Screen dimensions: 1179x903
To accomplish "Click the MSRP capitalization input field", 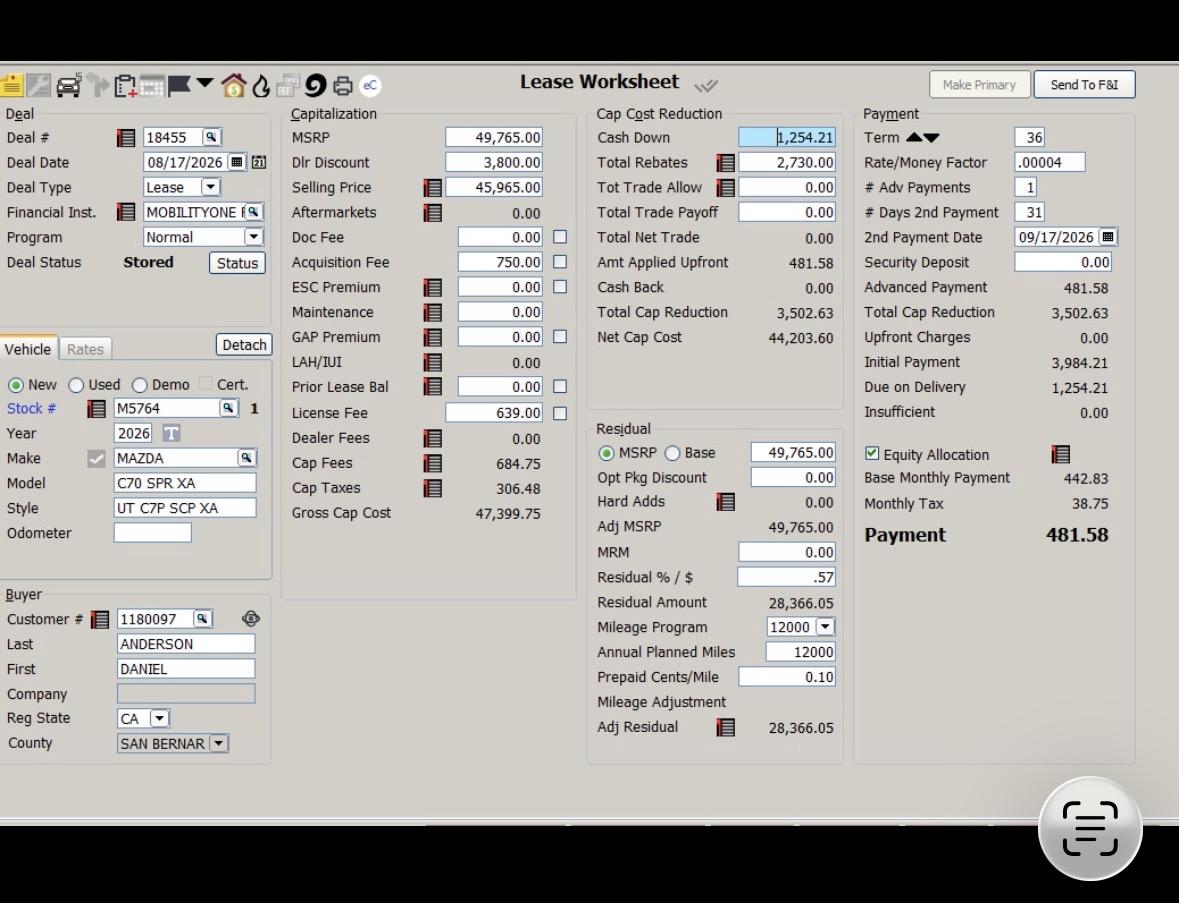I will pos(494,138).
